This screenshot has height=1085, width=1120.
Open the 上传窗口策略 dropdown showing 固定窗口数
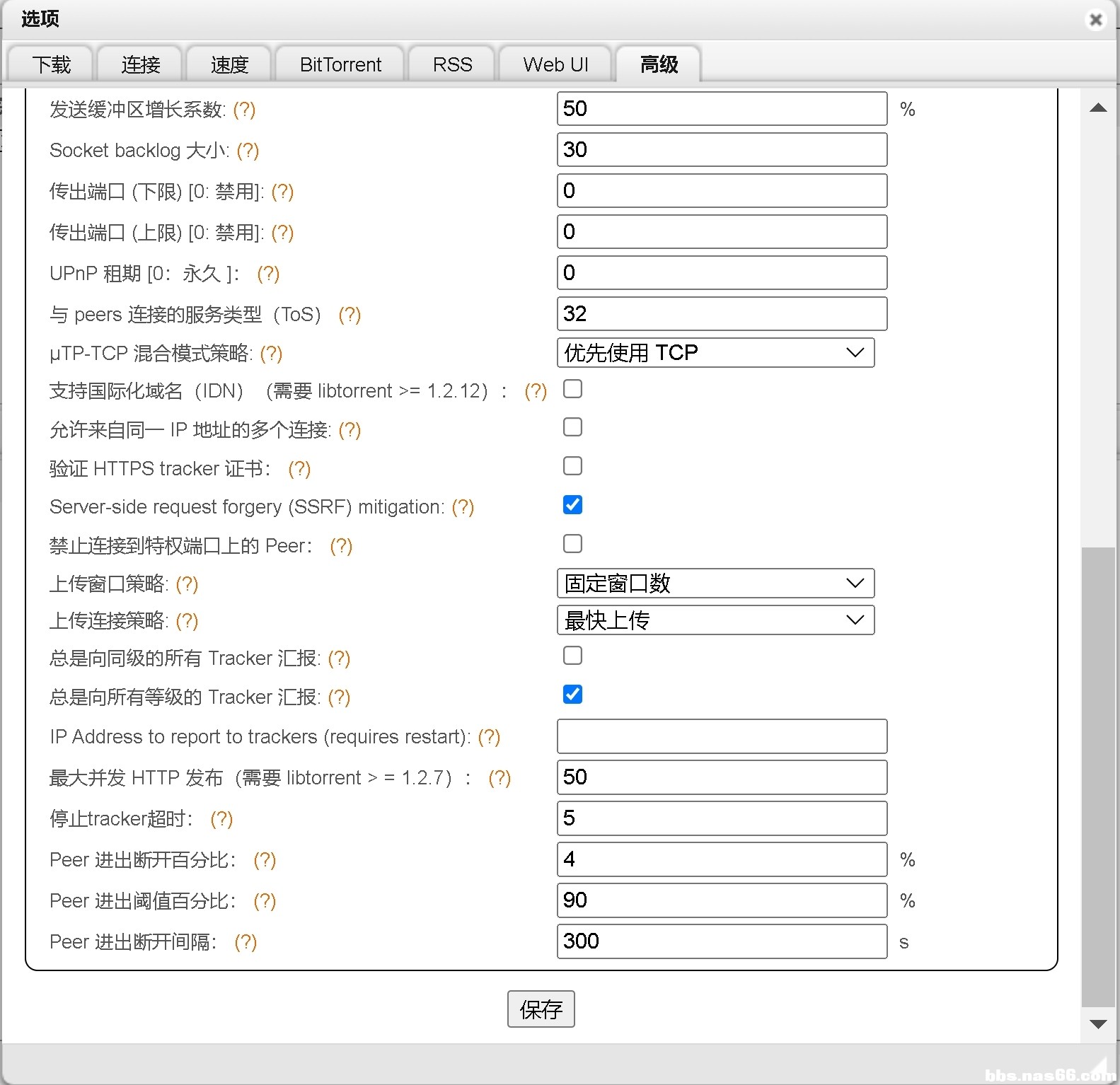coord(715,584)
